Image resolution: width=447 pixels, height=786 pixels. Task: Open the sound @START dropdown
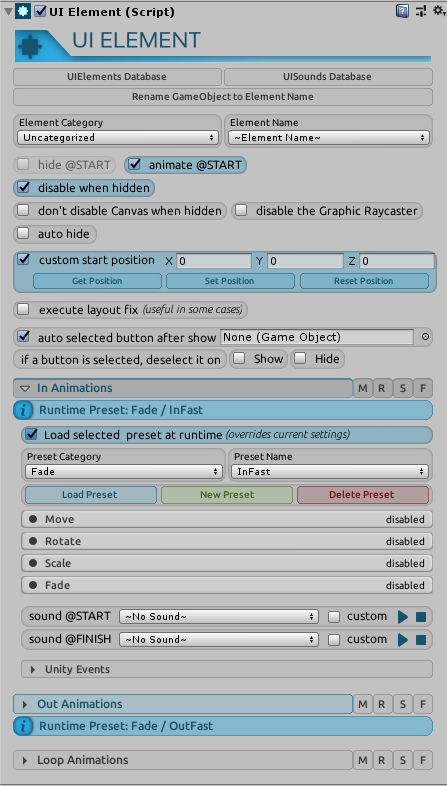coord(218,617)
